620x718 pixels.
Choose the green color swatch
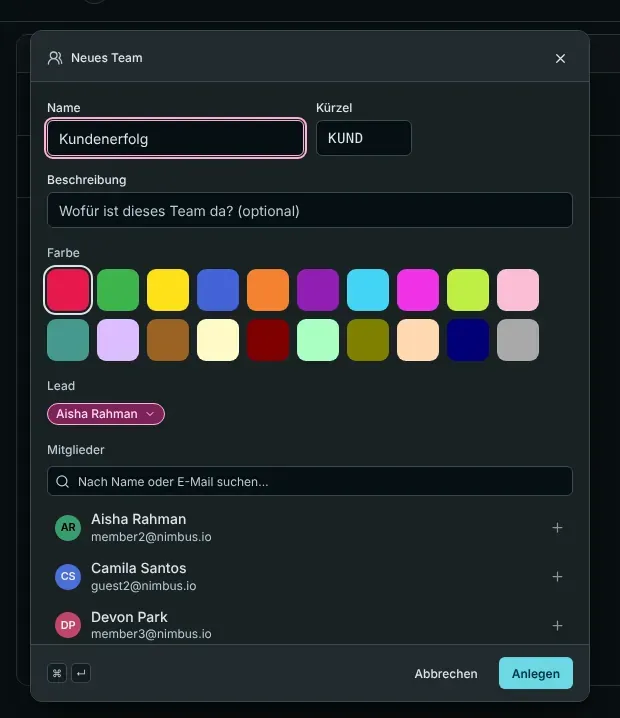(118, 290)
